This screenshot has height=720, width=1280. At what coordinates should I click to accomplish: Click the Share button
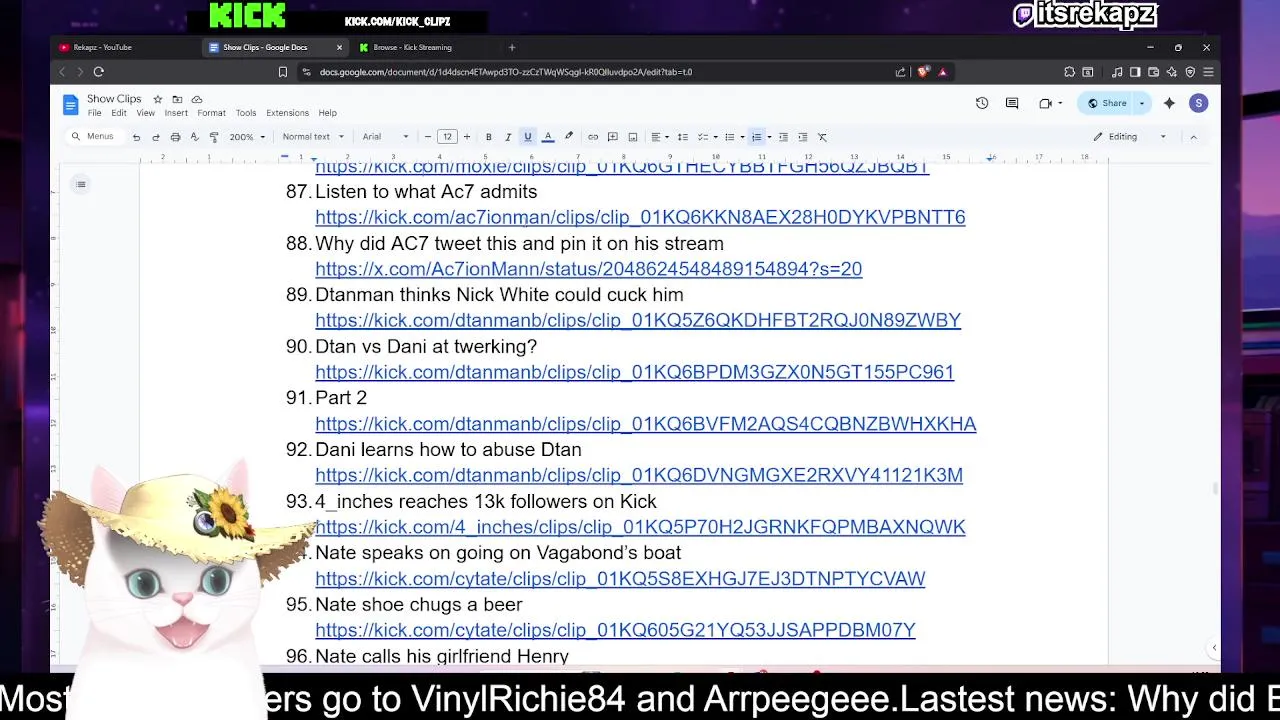[1107, 103]
